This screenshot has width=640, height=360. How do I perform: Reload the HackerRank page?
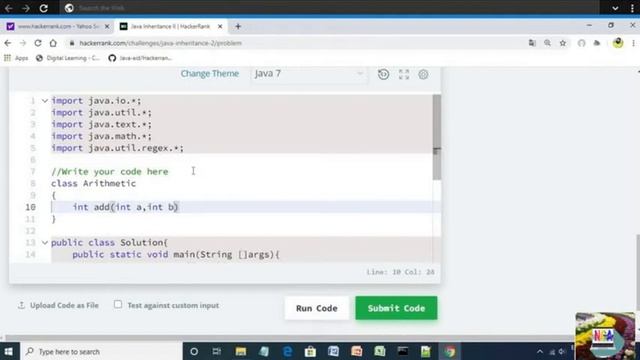(x=38, y=43)
